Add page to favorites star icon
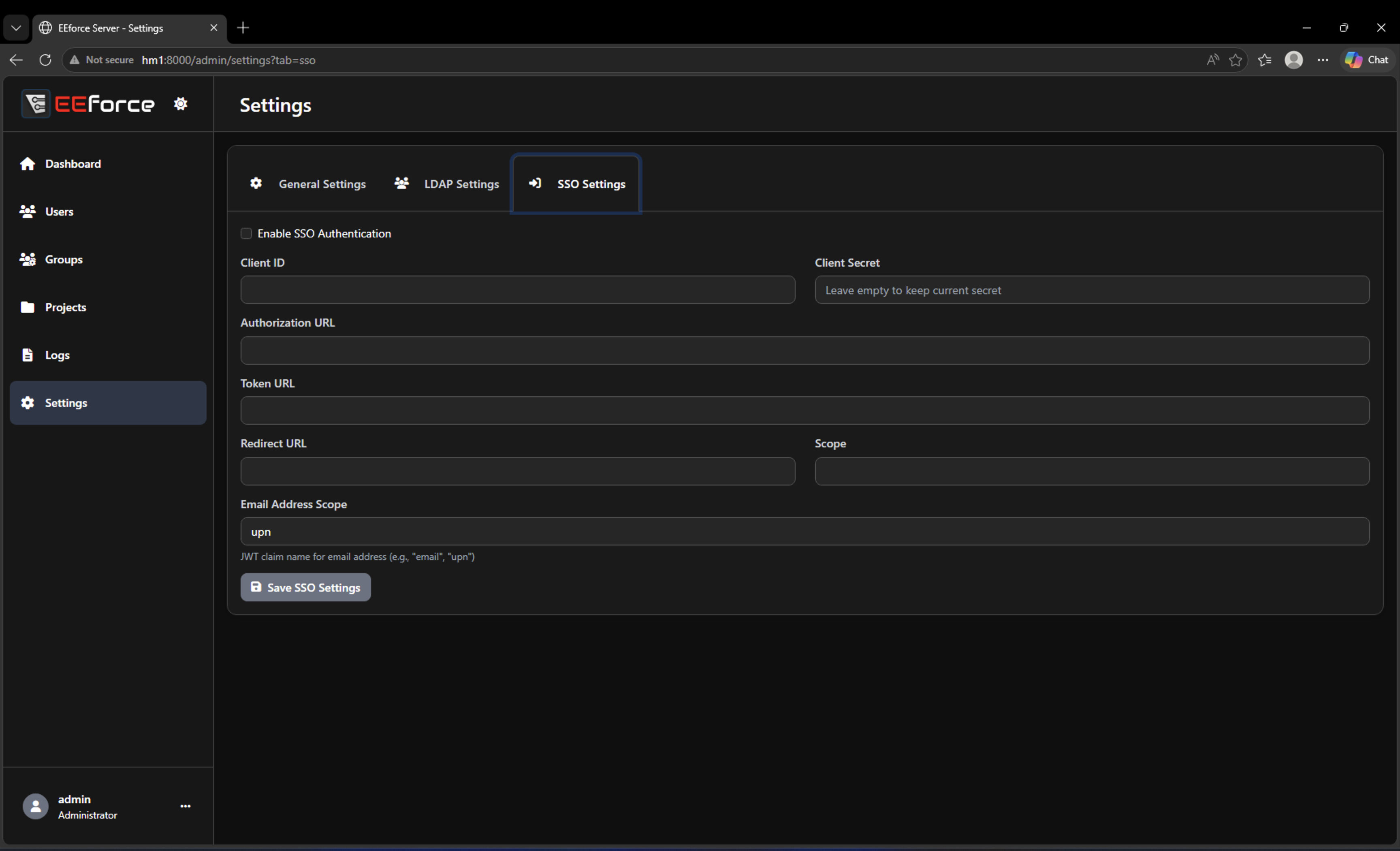The image size is (1400, 851). coord(1235,60)
